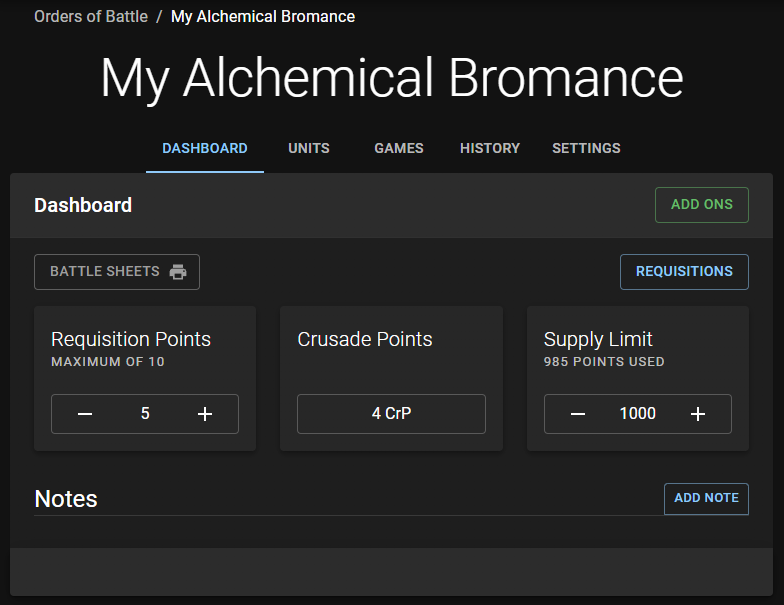
Task: View the History tab
Action: tap(490, 148)
